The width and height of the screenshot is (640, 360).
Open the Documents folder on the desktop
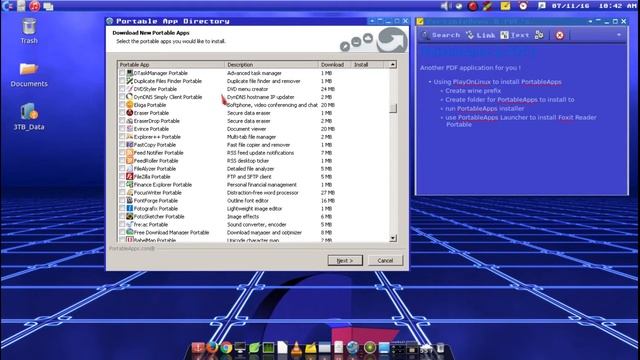point(29,75)
